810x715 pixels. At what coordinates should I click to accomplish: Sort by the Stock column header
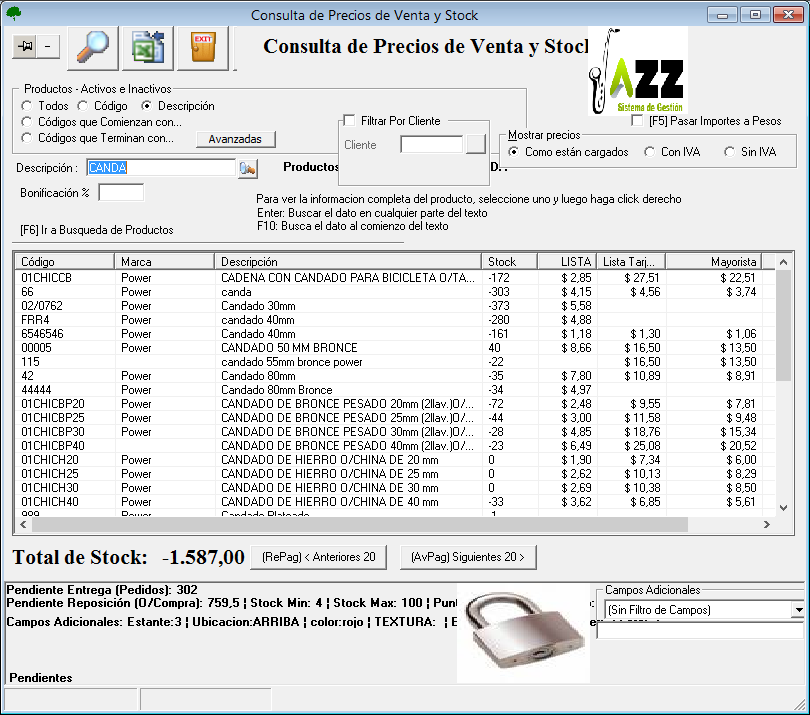[x=508, y=261]
